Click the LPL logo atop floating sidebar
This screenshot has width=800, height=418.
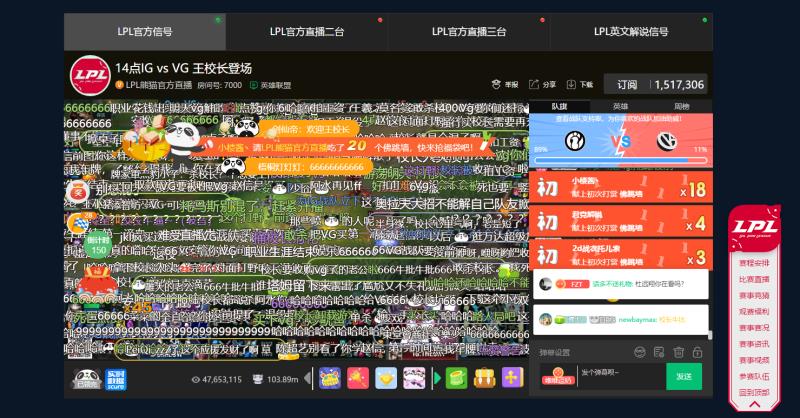click(x=754, y=227)
